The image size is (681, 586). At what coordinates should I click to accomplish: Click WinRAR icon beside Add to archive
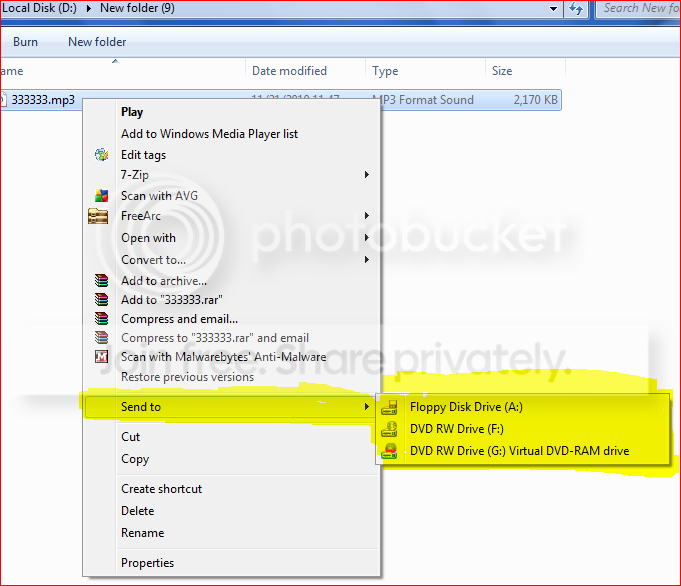tap(102, 281)
